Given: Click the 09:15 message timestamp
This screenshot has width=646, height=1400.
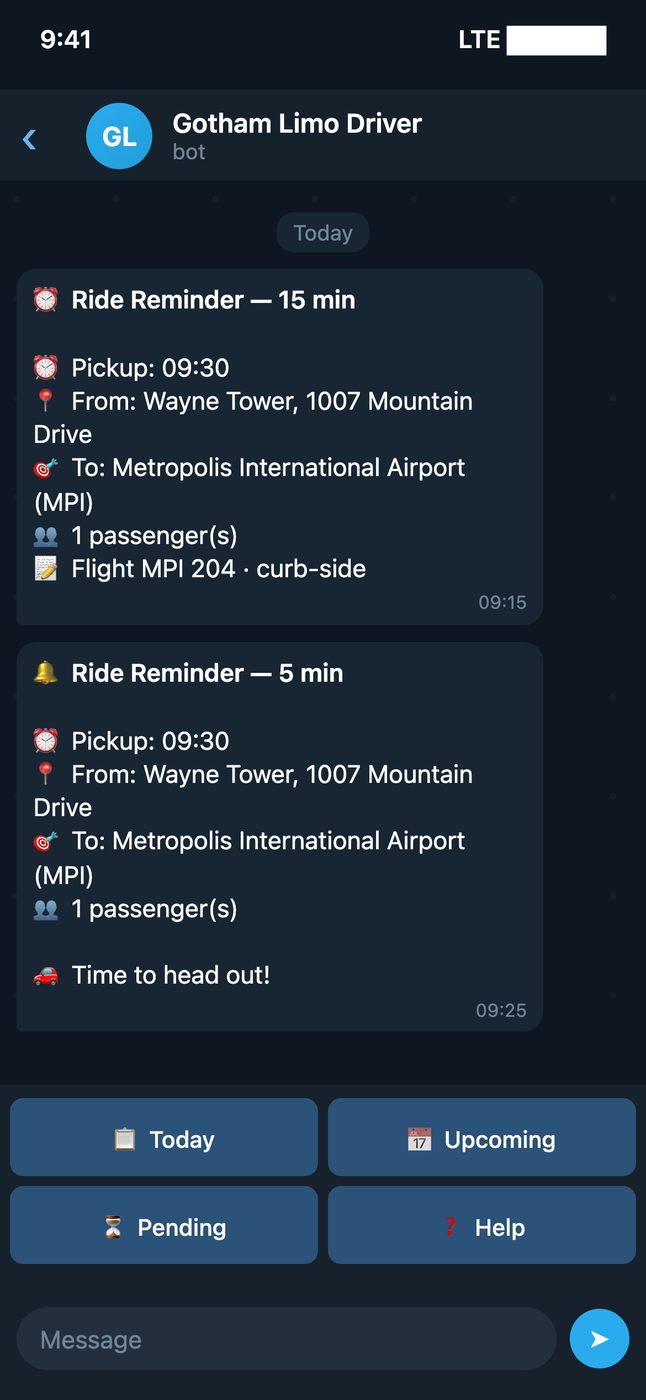Looking at the screenshot, I should point(502,602).
